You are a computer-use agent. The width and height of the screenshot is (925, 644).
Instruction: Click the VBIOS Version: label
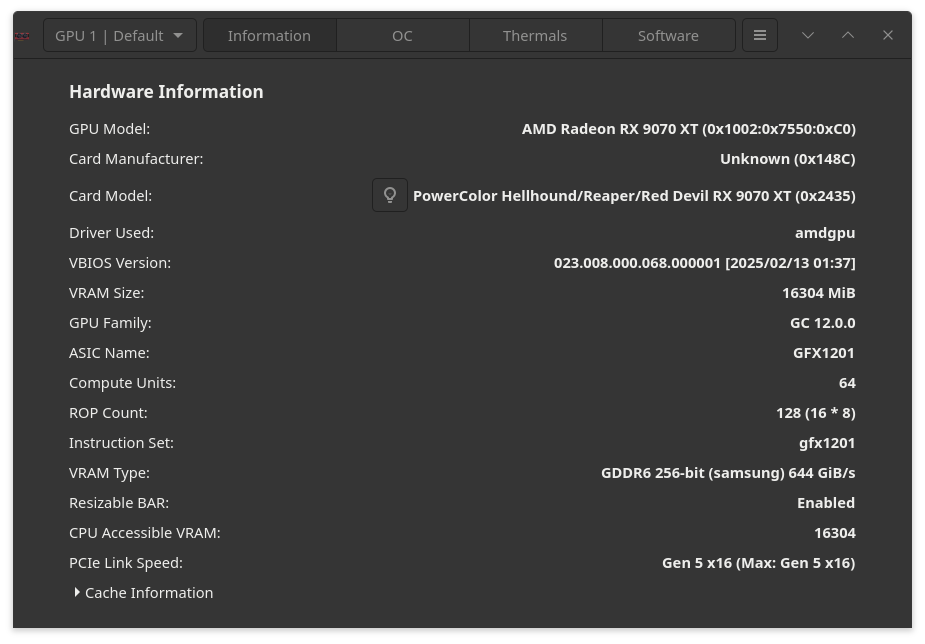coord(120,263)
